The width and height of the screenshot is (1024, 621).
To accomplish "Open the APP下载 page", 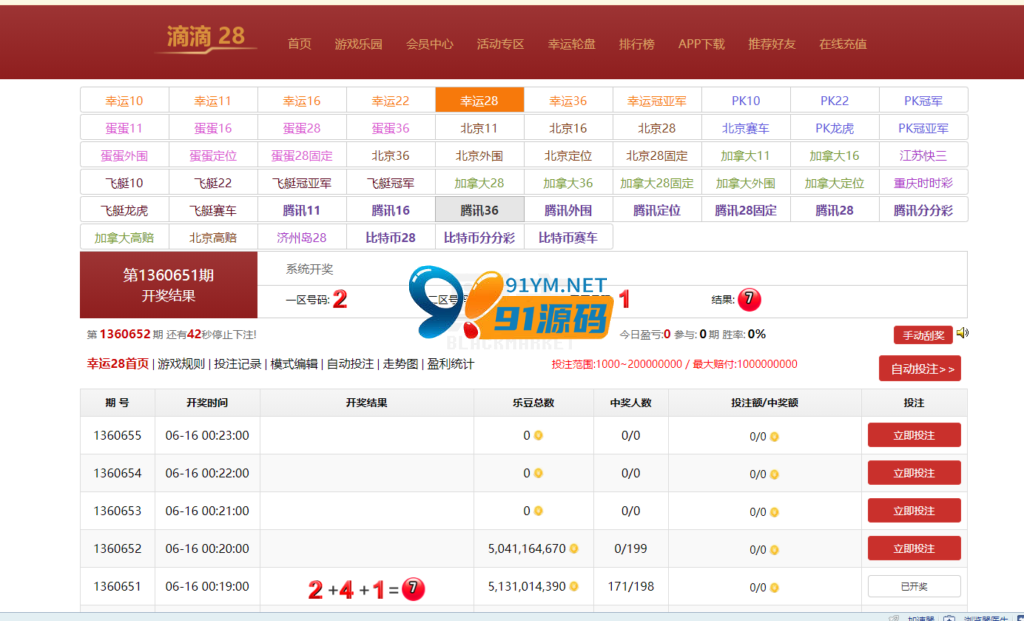I will 701,44.
